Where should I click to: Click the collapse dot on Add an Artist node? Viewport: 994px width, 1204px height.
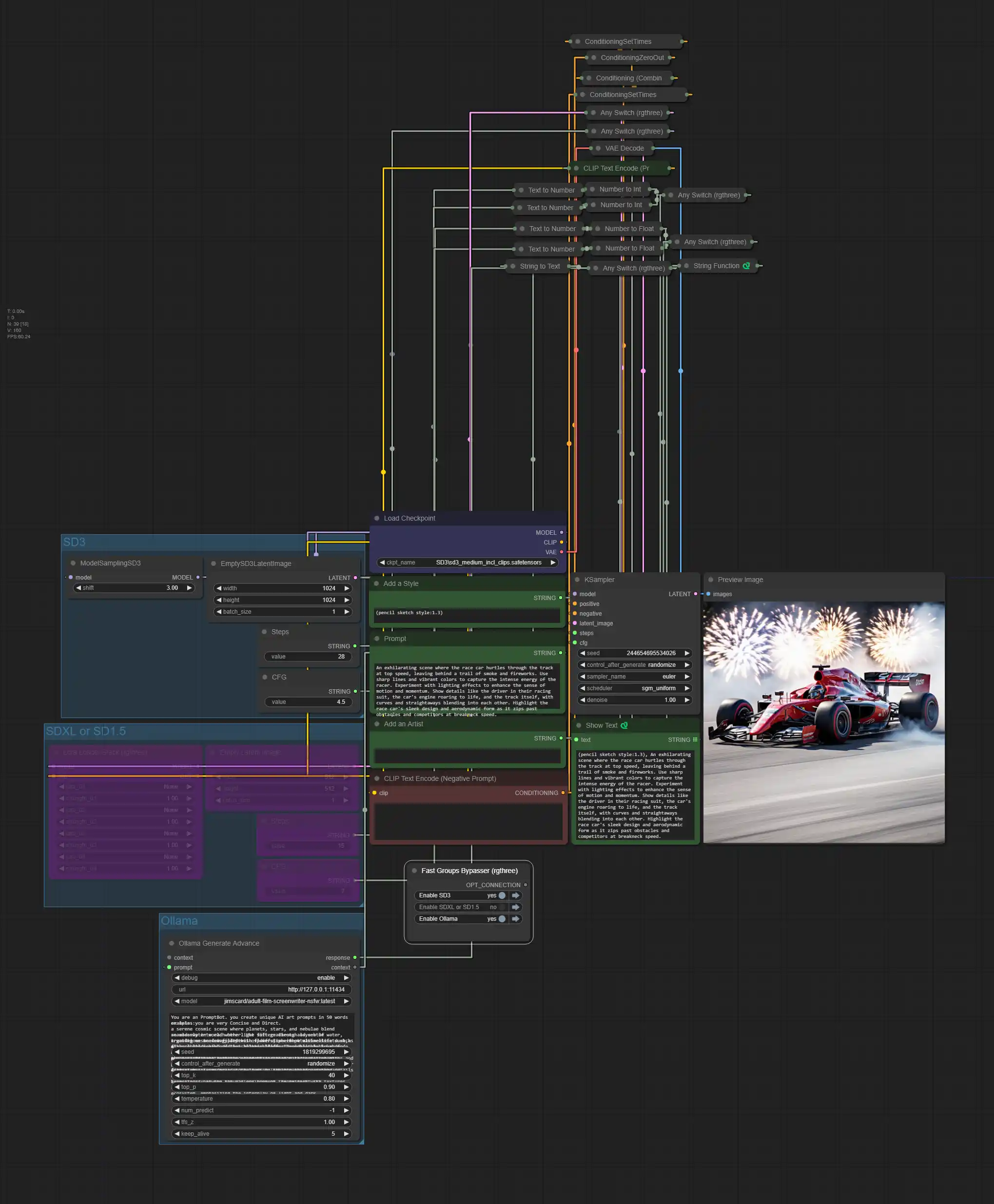click(377, 724)
